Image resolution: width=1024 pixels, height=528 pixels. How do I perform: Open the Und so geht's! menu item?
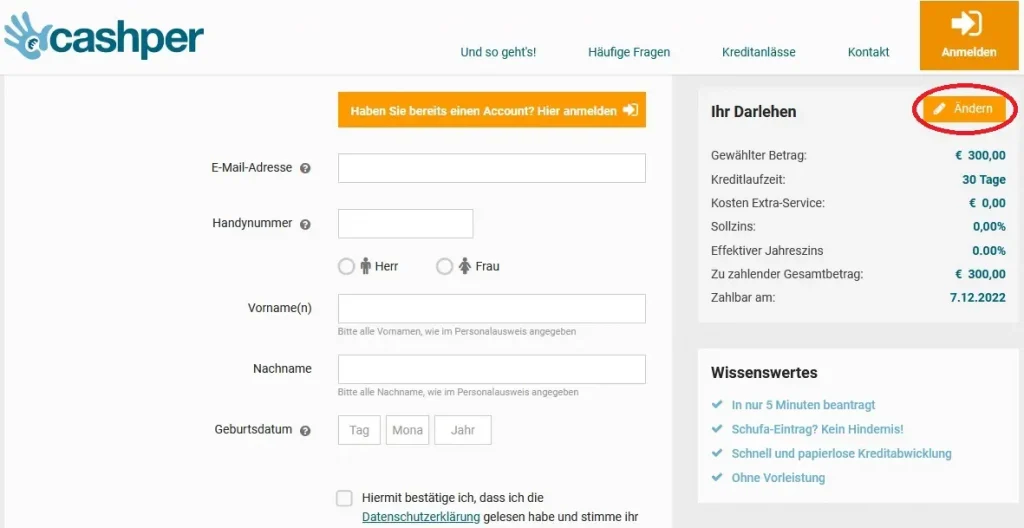coord(498,52)
